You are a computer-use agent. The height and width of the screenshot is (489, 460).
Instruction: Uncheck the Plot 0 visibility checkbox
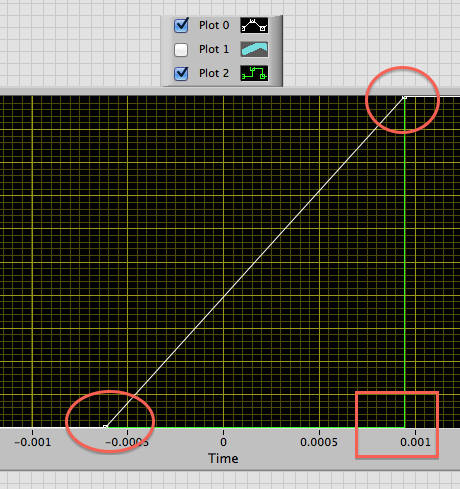pyautogui.click(x=181, y=26)
